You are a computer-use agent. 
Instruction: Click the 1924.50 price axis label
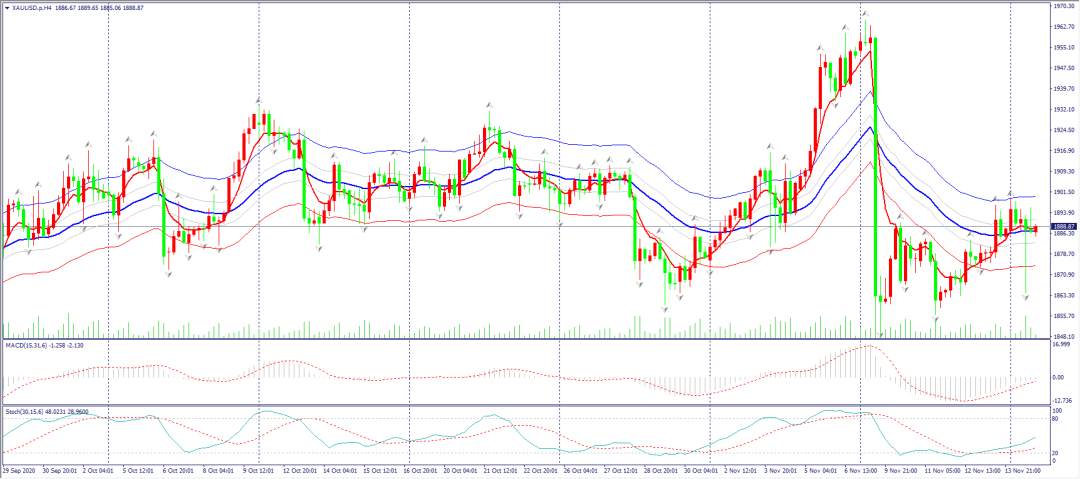pos(1065,130)
